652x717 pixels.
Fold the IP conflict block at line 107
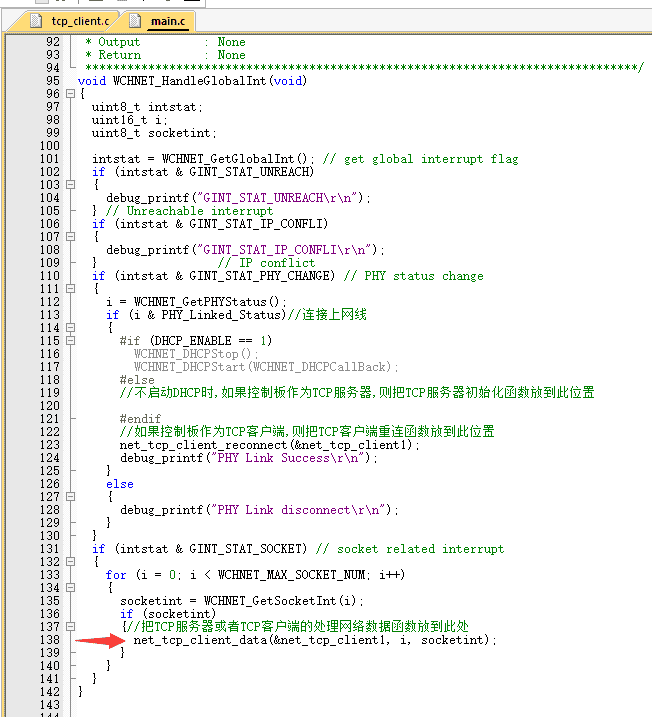pyautogui.click(x=70, y=237)
